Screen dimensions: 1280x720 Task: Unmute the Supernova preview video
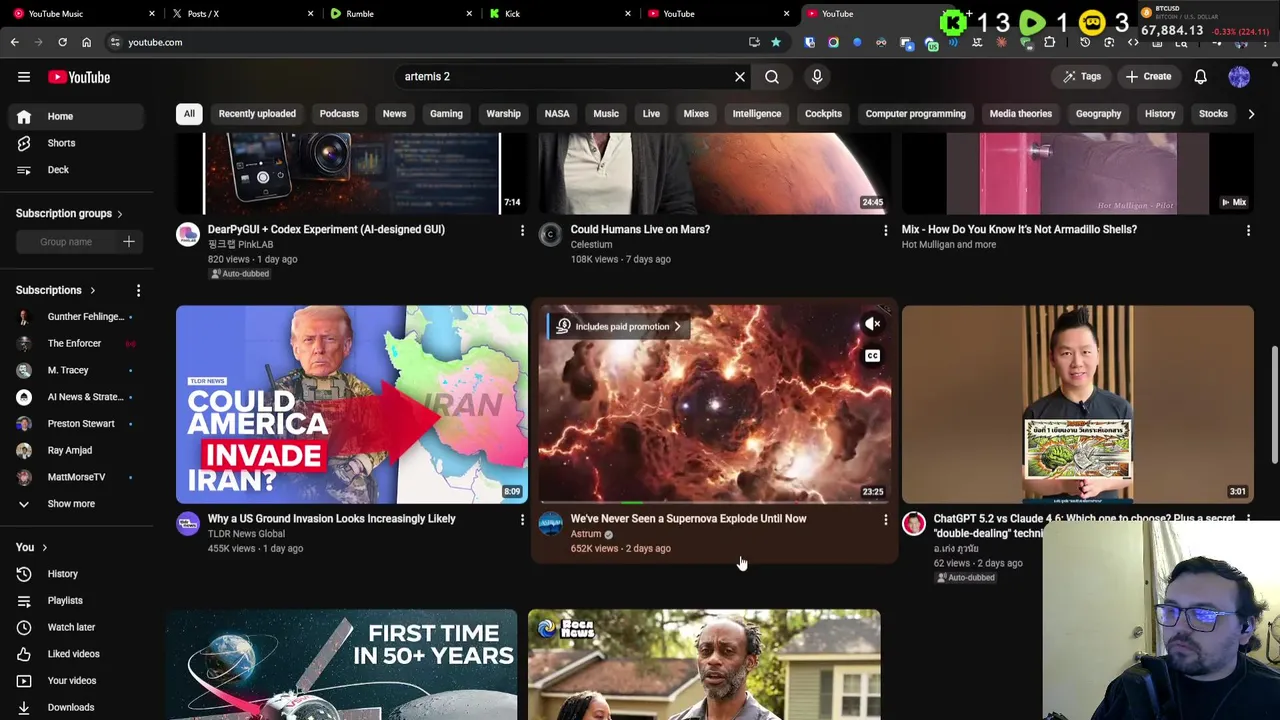click(873, 324)
